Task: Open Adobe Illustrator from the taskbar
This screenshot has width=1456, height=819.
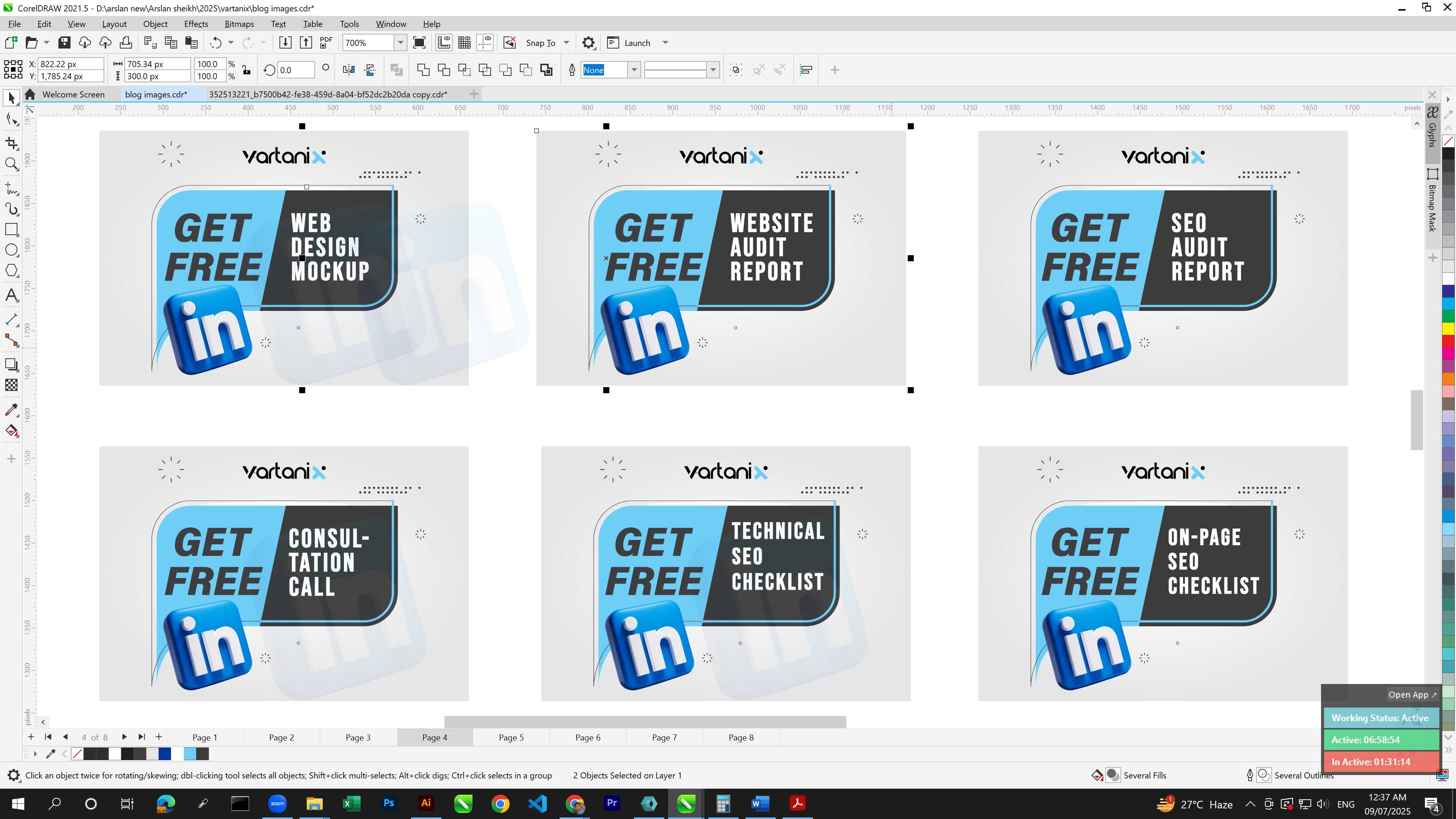Action: pyautogui.click(x=425, y=803)
